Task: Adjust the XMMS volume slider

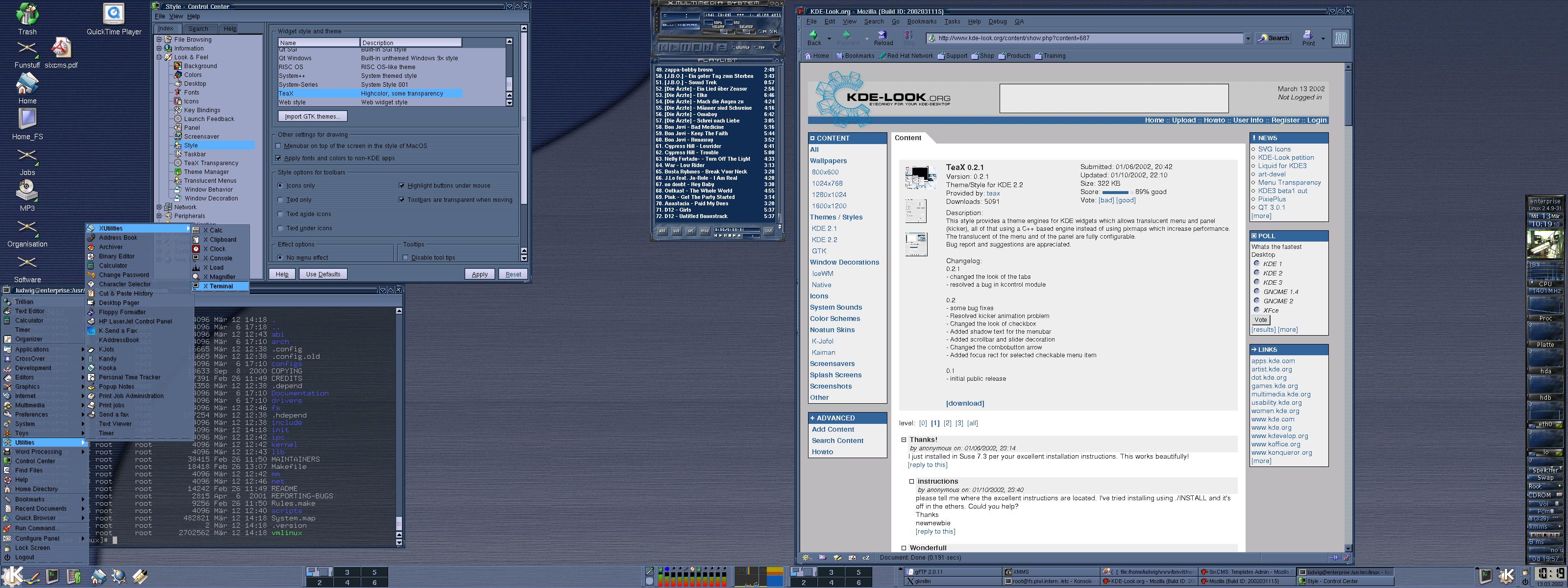Action: tap(719, 32)
